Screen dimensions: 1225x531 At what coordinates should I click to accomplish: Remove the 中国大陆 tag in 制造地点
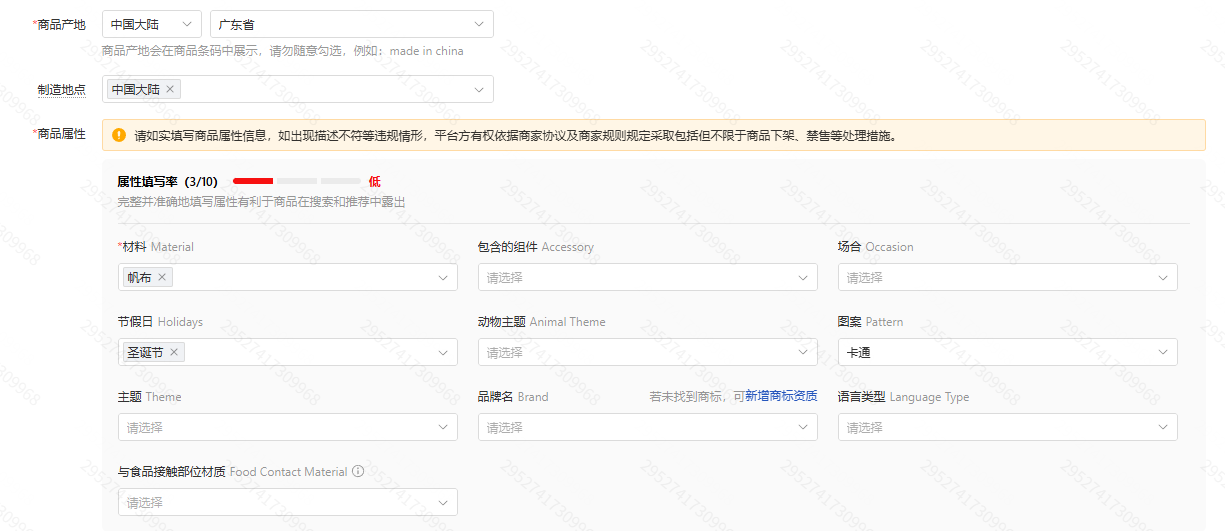[171, 89]
